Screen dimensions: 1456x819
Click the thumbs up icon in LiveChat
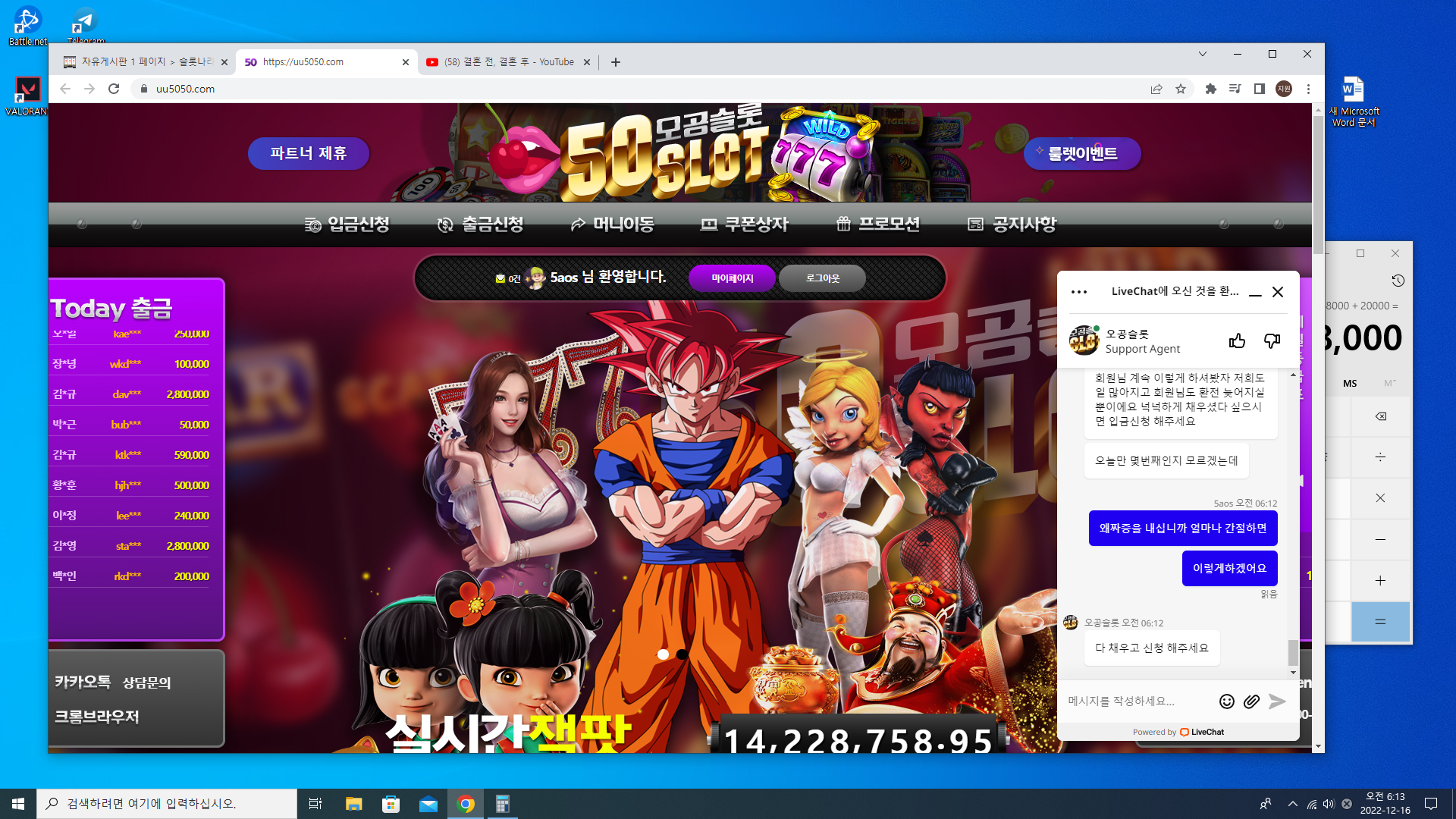(x=1237, y=341)
